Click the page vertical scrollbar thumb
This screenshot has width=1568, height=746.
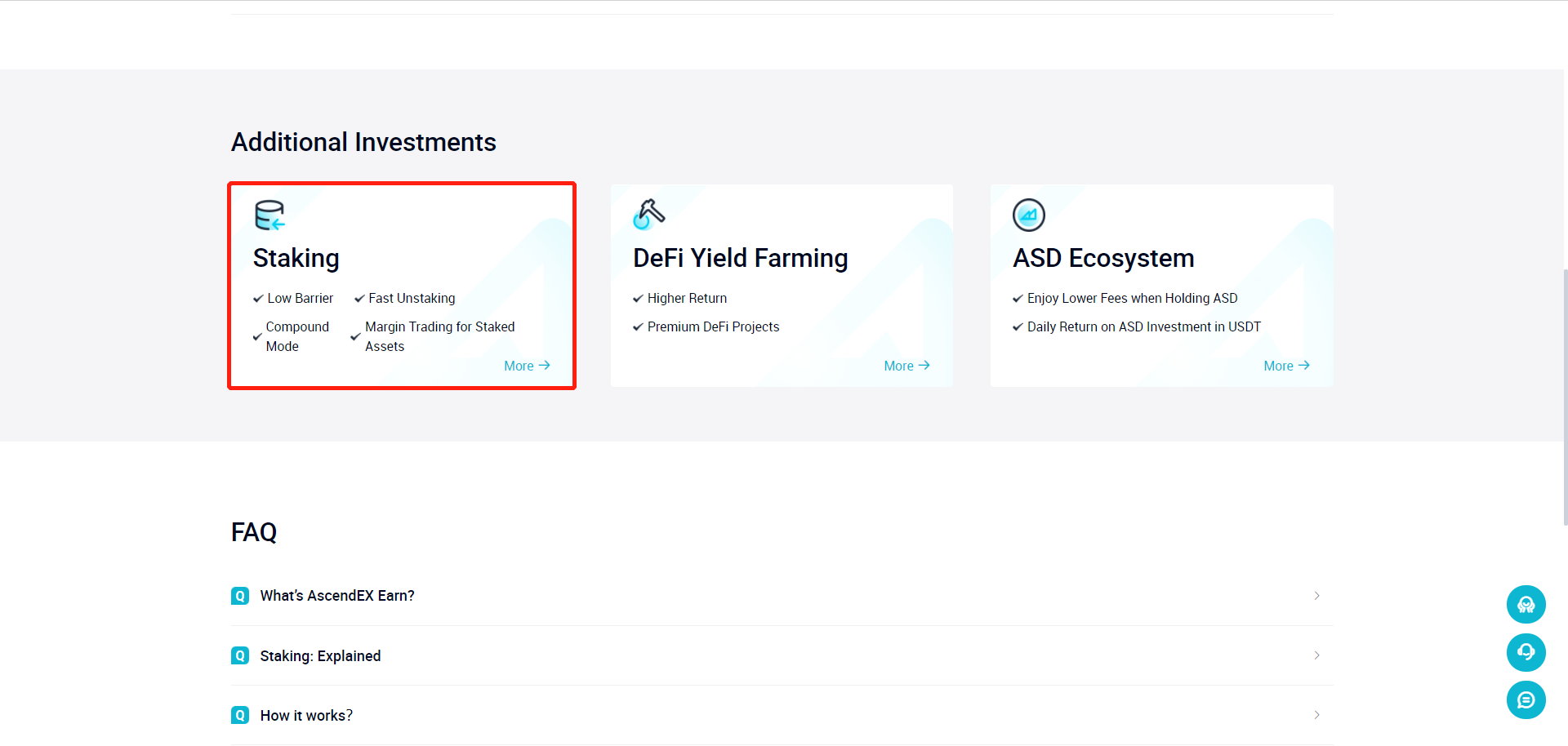1565,397
